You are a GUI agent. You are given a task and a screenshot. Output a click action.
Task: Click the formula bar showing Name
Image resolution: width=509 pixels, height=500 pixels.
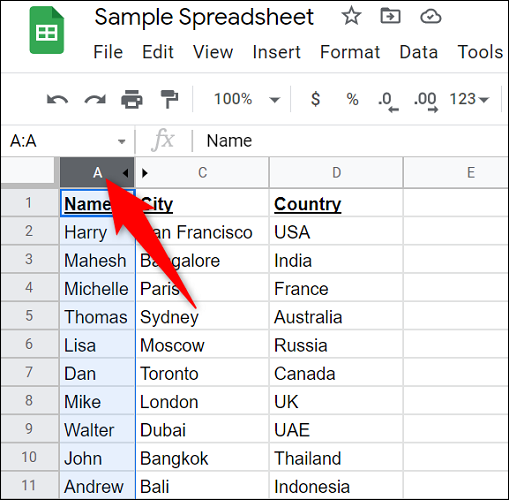point(350,141)
